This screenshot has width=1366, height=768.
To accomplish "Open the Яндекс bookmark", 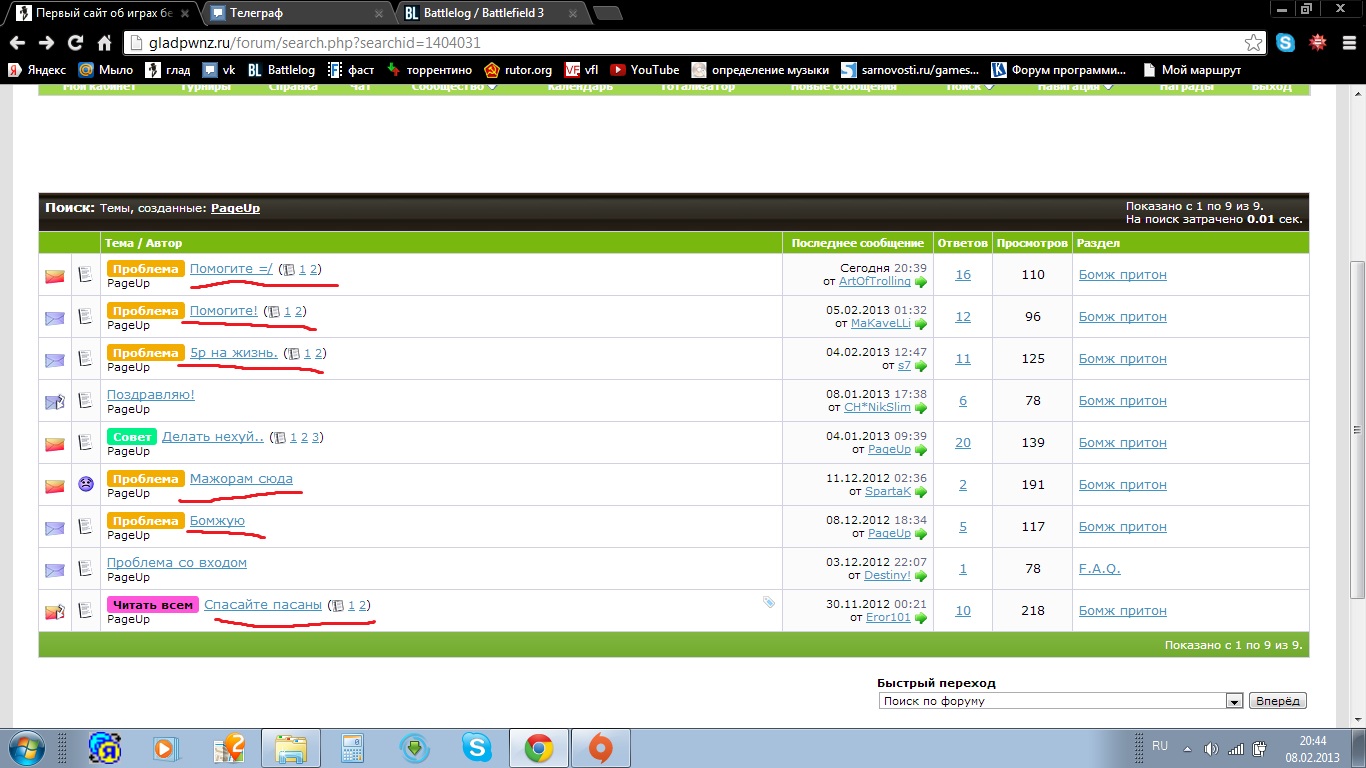I will (37, 70).
